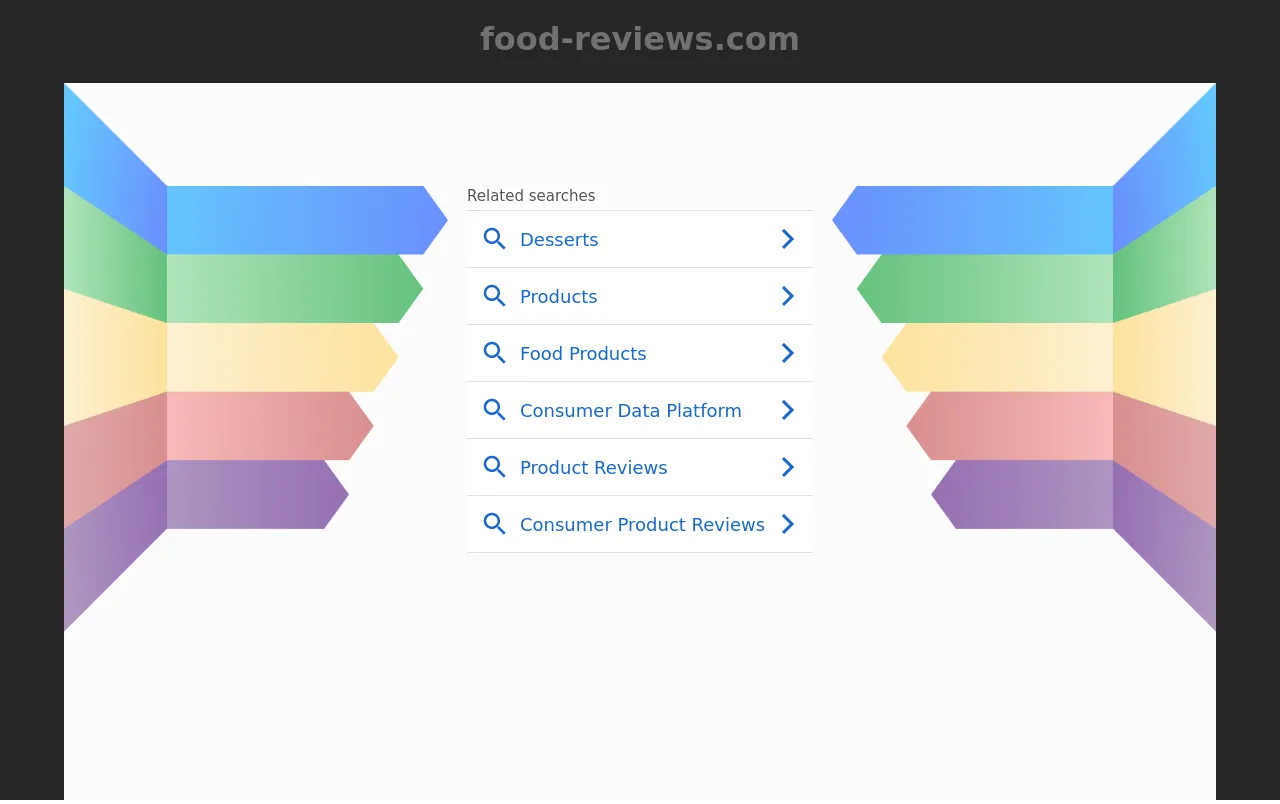Click the search icon beside Desserts
This screenshot has height=804, width=1280.
tap(494, 239)
